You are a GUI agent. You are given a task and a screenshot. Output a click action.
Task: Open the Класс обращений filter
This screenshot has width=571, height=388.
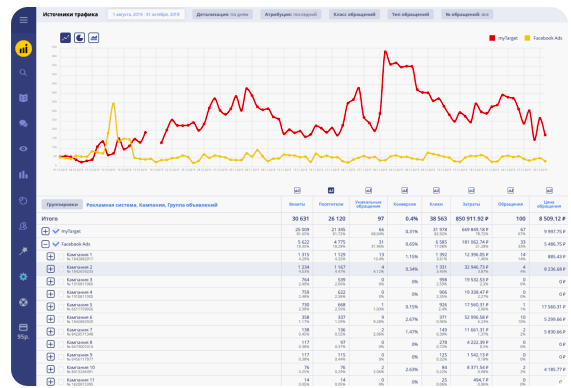coord(354,15)
